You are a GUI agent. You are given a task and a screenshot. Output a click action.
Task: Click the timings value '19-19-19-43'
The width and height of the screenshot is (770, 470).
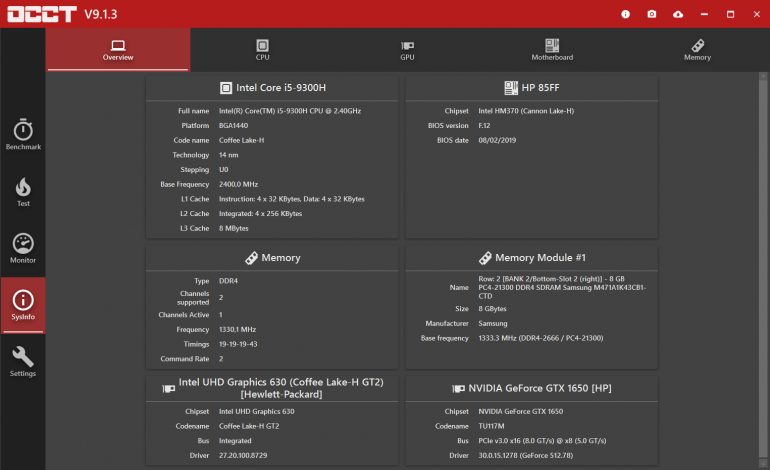click(238, 344)
